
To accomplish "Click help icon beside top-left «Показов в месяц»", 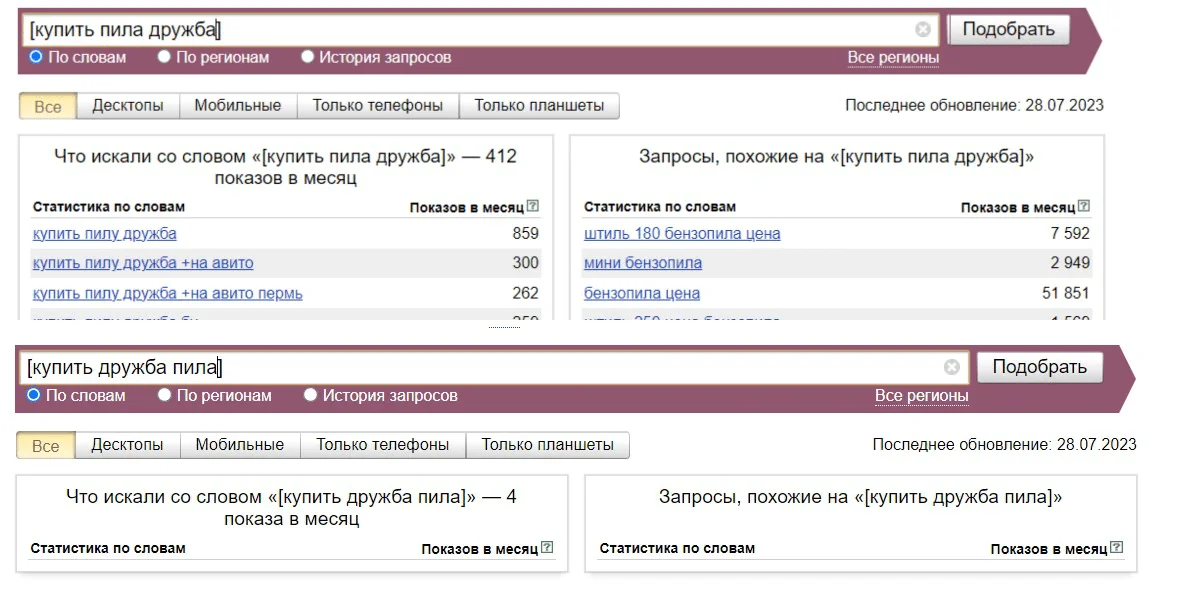I will [533, 207].
